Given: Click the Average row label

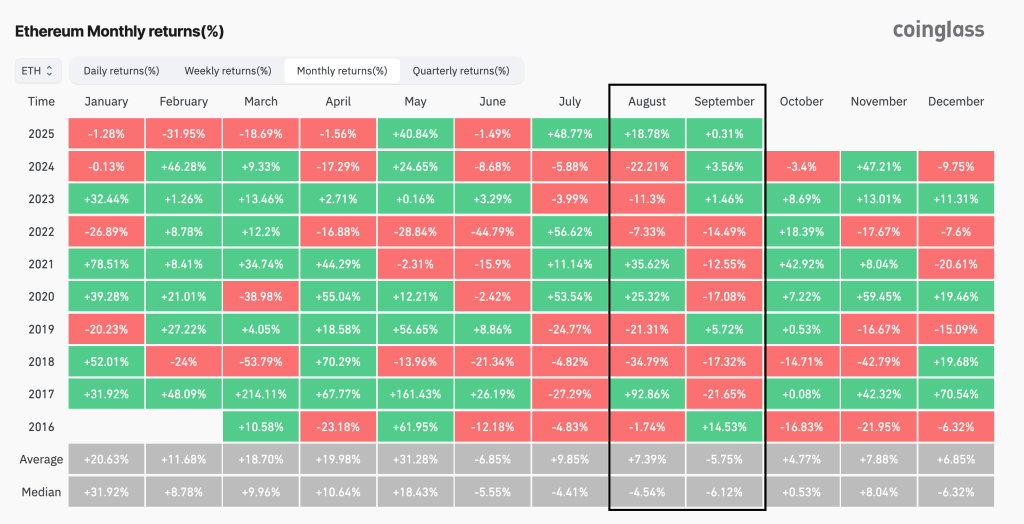Looking at the screenshot, I should pos(41,460).
